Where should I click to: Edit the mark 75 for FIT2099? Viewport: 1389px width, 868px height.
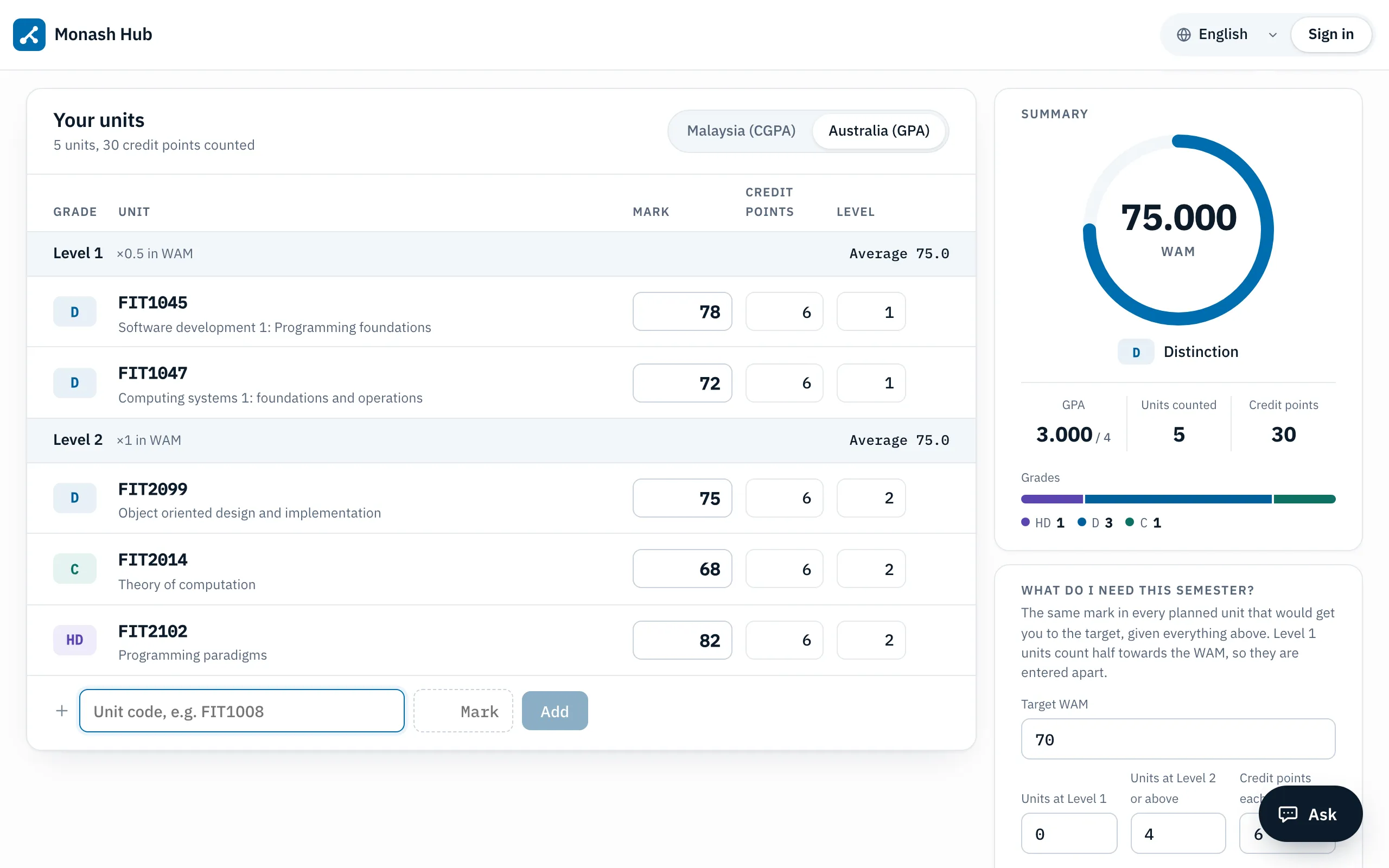pos(683,497)
